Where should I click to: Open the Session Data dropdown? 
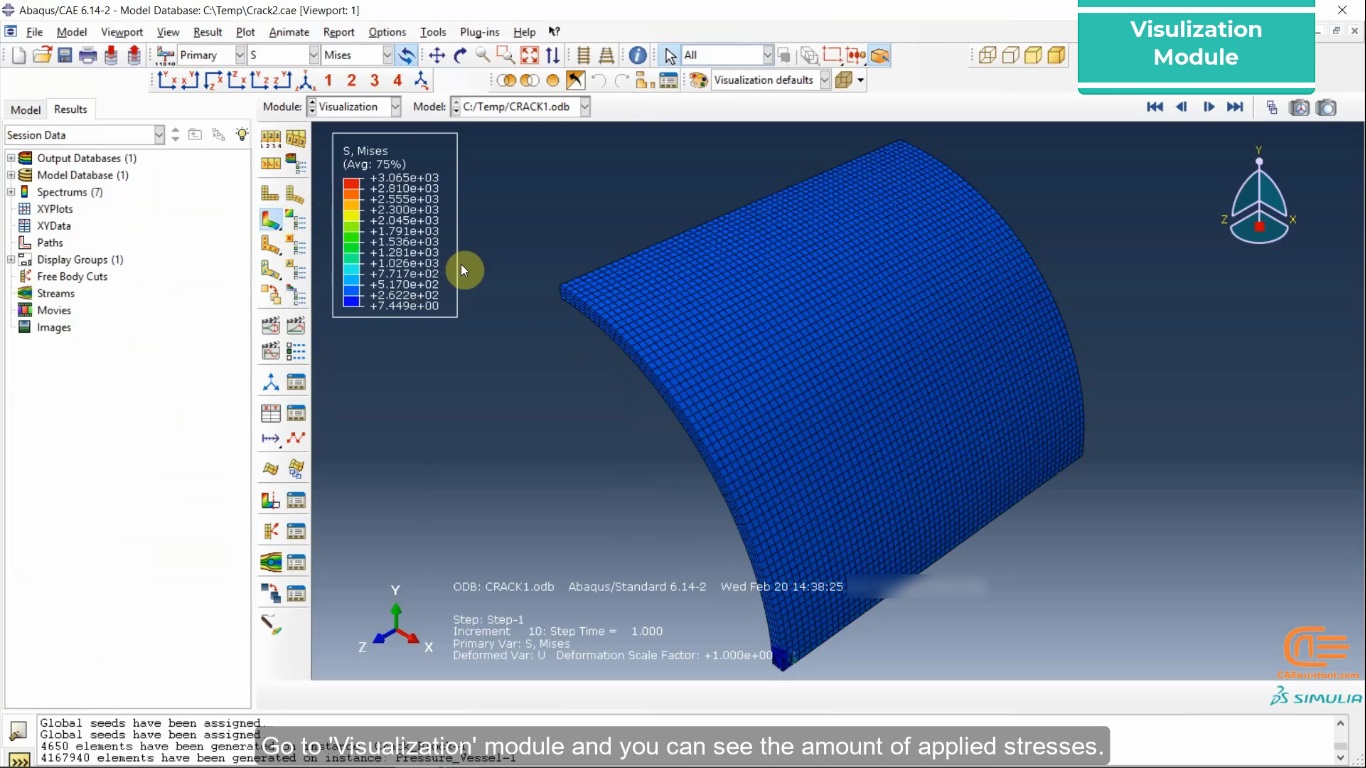[x=85, y=135]
